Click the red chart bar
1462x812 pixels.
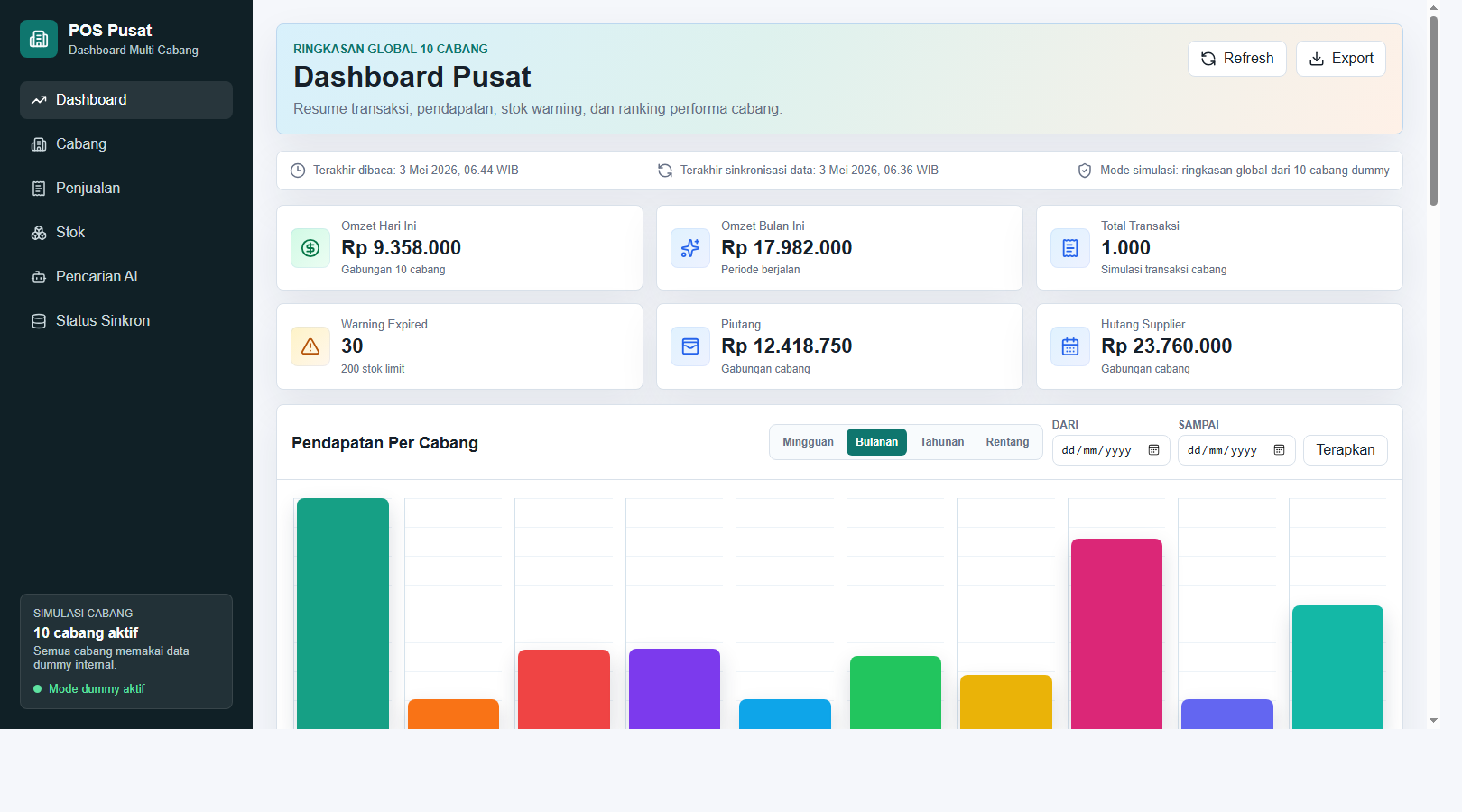pos(564,689)
